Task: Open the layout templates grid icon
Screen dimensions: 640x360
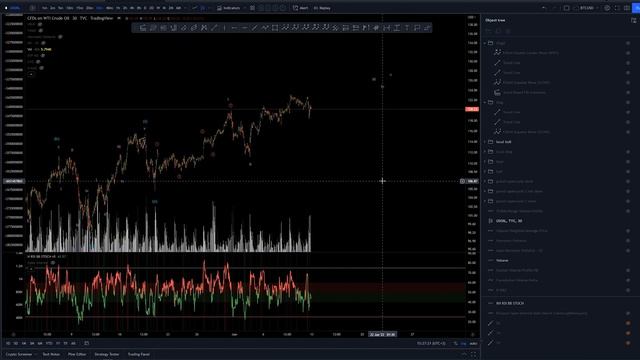Action: [252, 8]
